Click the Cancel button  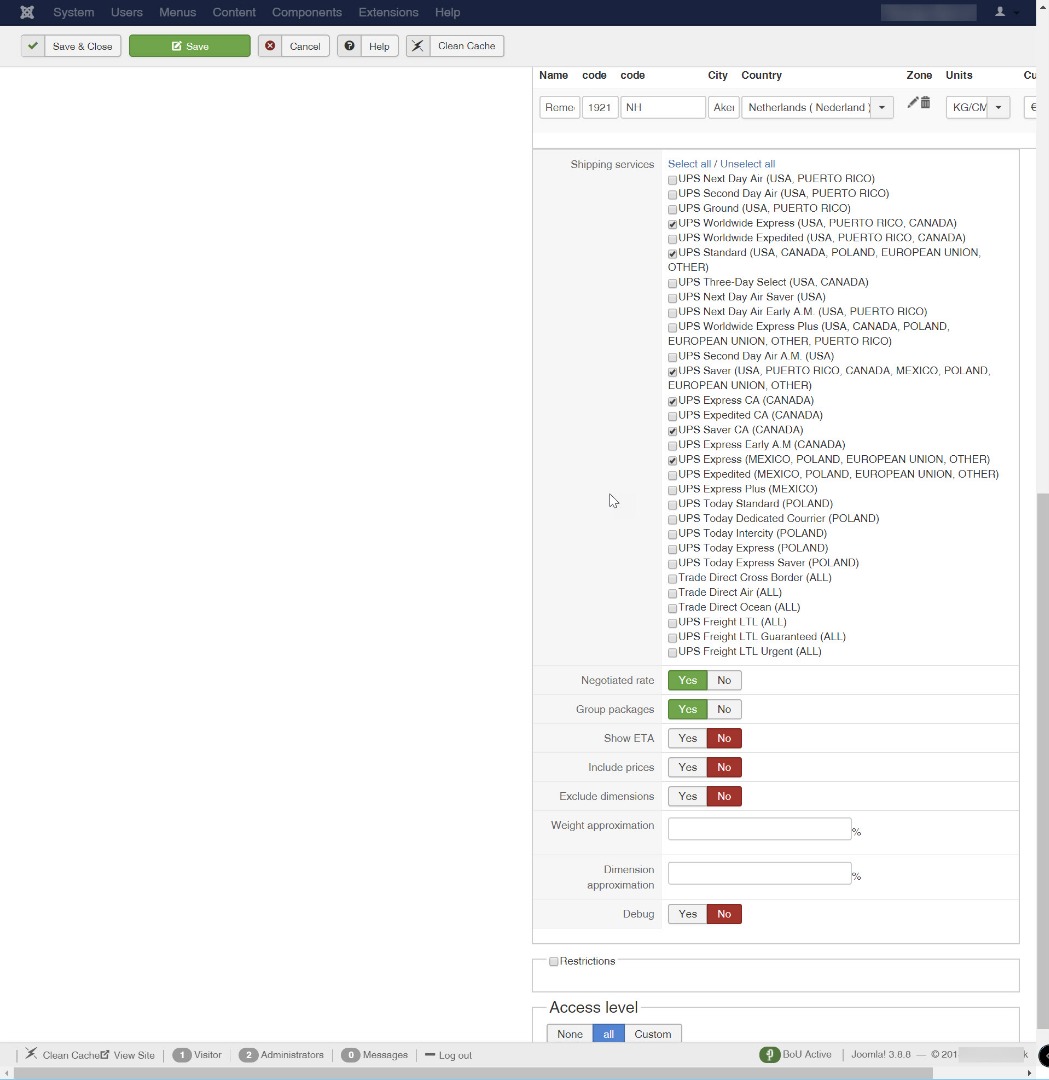click(x=294, y=46)
